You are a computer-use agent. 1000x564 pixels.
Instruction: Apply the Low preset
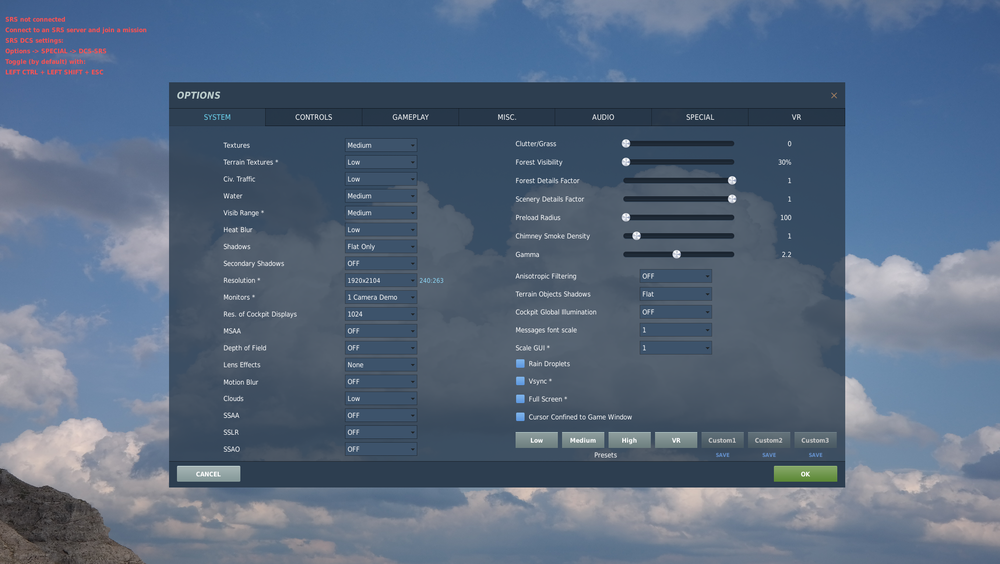(536, 440)
